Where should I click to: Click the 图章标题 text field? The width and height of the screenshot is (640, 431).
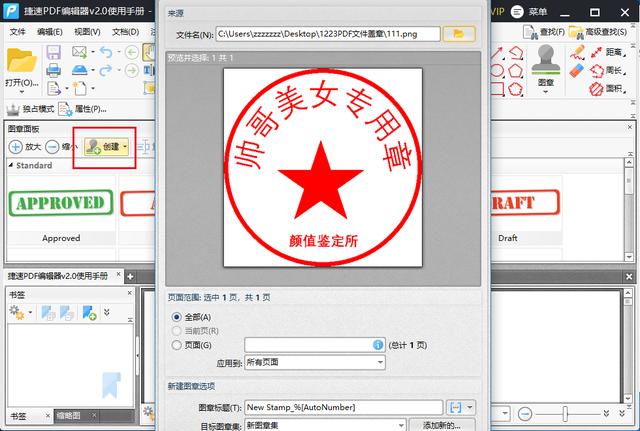tap(342, 407)
